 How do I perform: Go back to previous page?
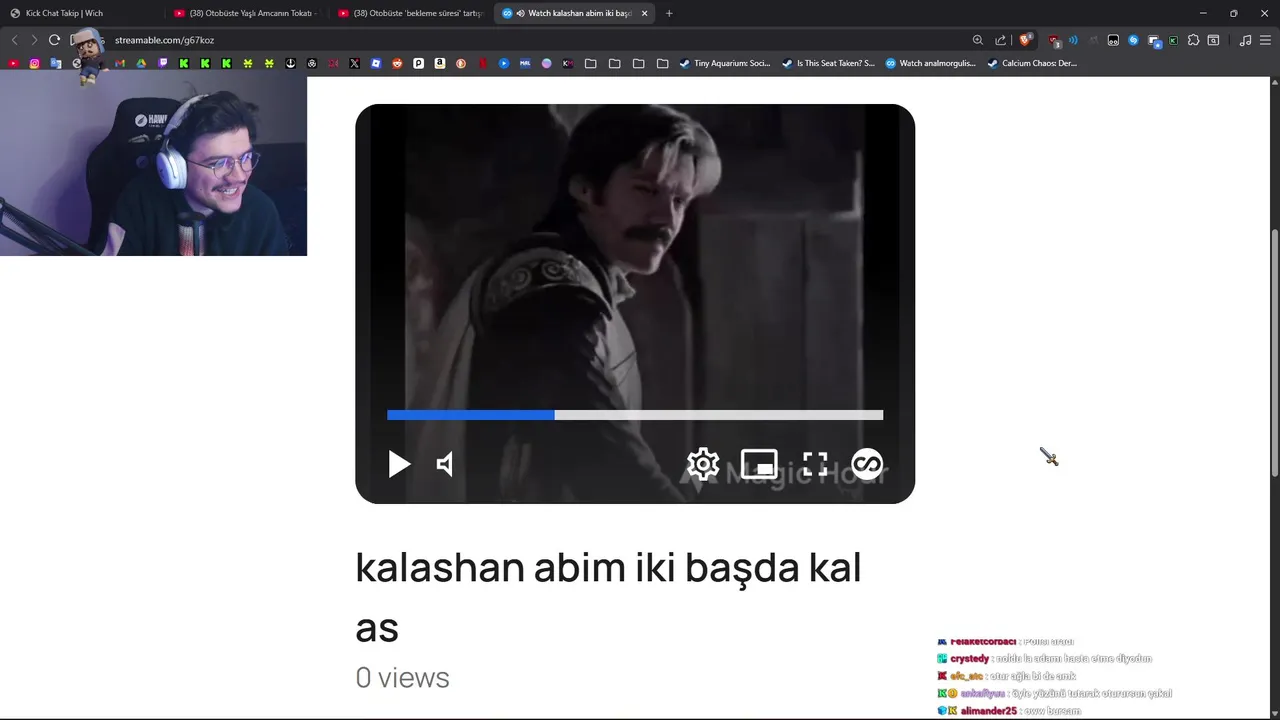[14, 40]
